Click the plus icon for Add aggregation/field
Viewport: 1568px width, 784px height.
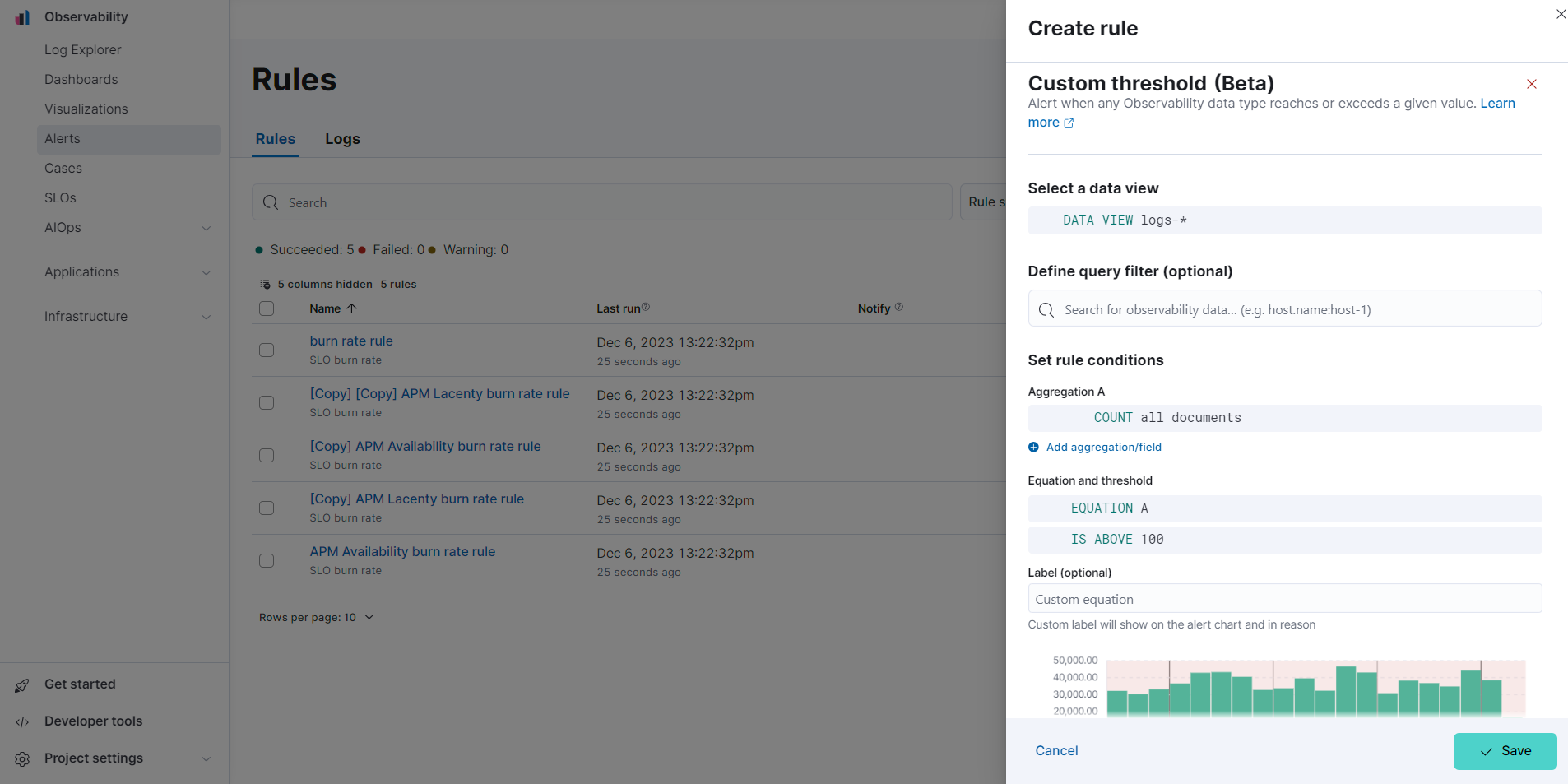1033,448
